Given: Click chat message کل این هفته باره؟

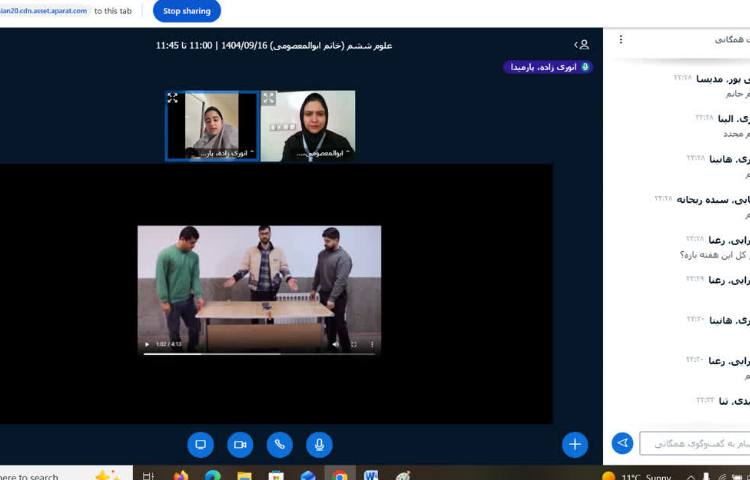Looking at the screenshot, I should click(x=715, y=255).
